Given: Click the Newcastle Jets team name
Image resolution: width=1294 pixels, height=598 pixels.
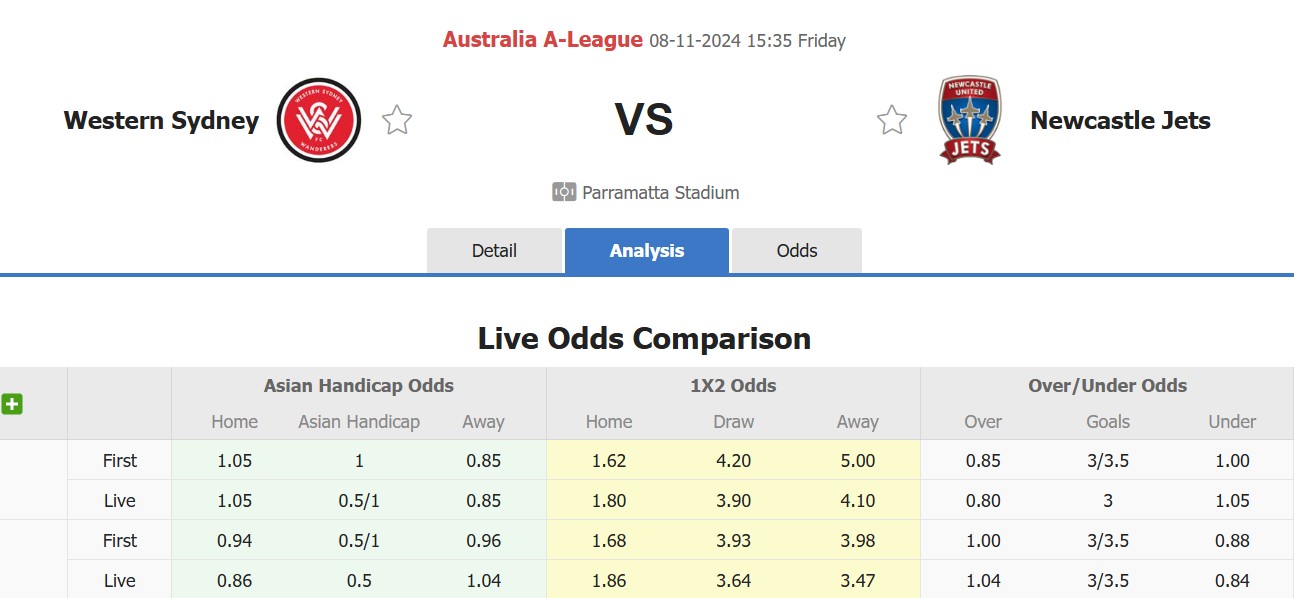Looking at the screenshot, I should 1121,120.
